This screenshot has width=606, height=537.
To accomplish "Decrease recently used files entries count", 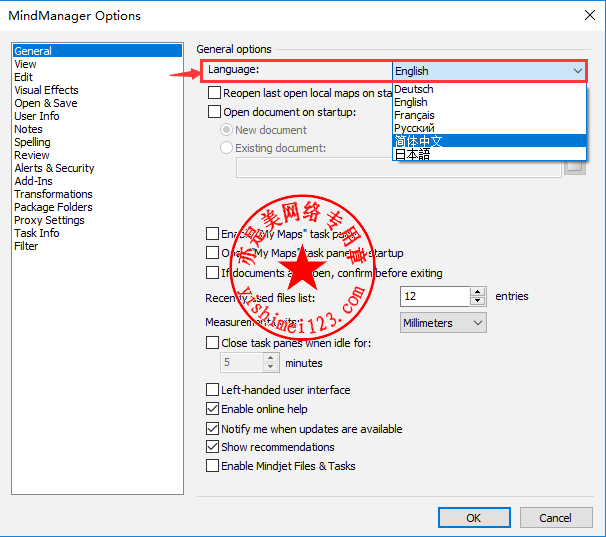I will (x=478, y=301).
